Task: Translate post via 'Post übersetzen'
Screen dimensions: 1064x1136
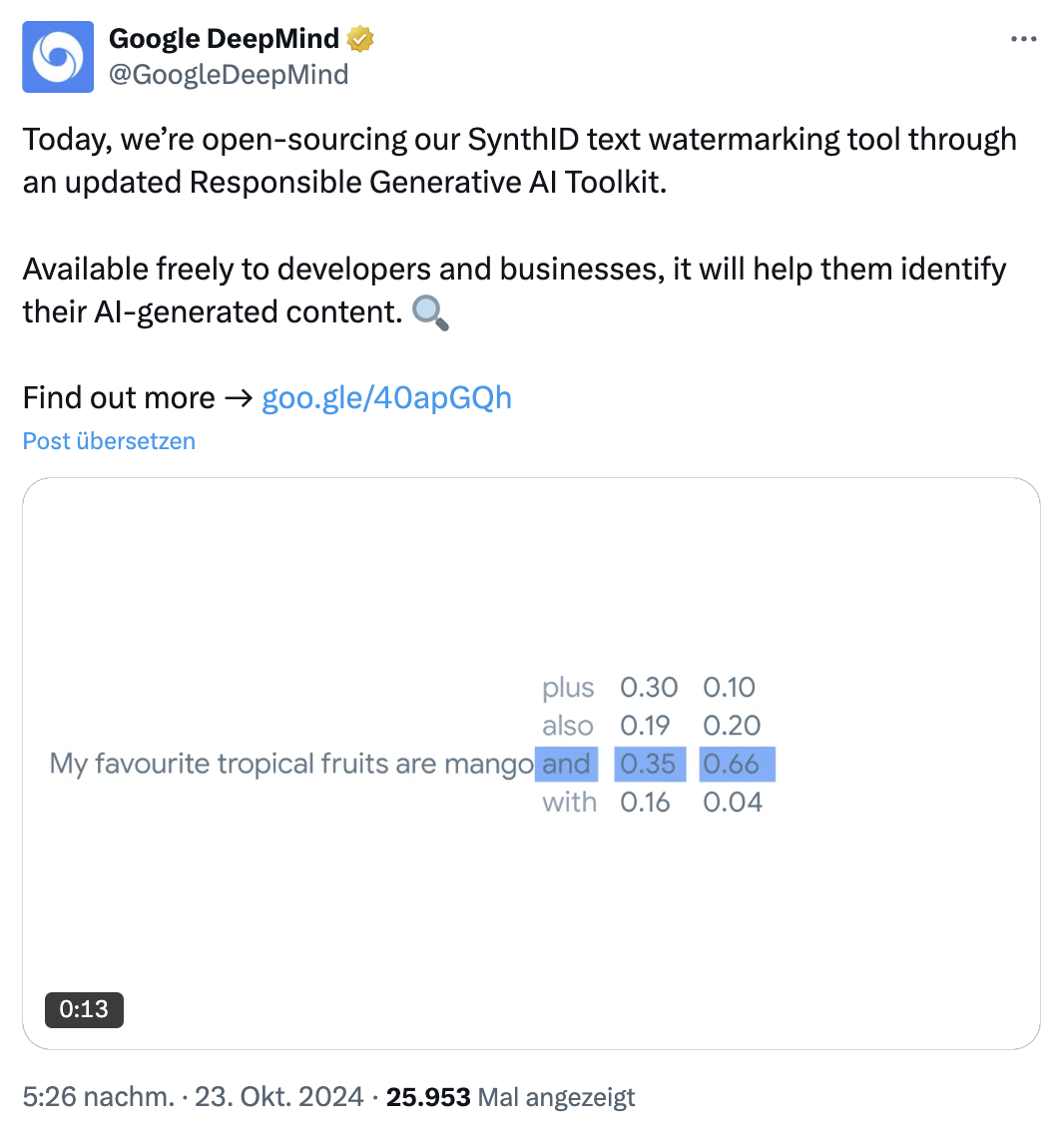Action: (109, 440)
